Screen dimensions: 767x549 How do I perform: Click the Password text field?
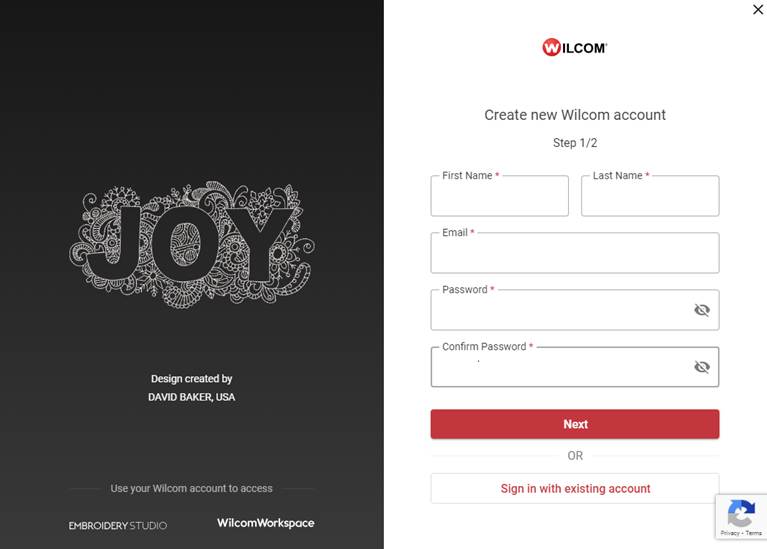coord(560,312)
